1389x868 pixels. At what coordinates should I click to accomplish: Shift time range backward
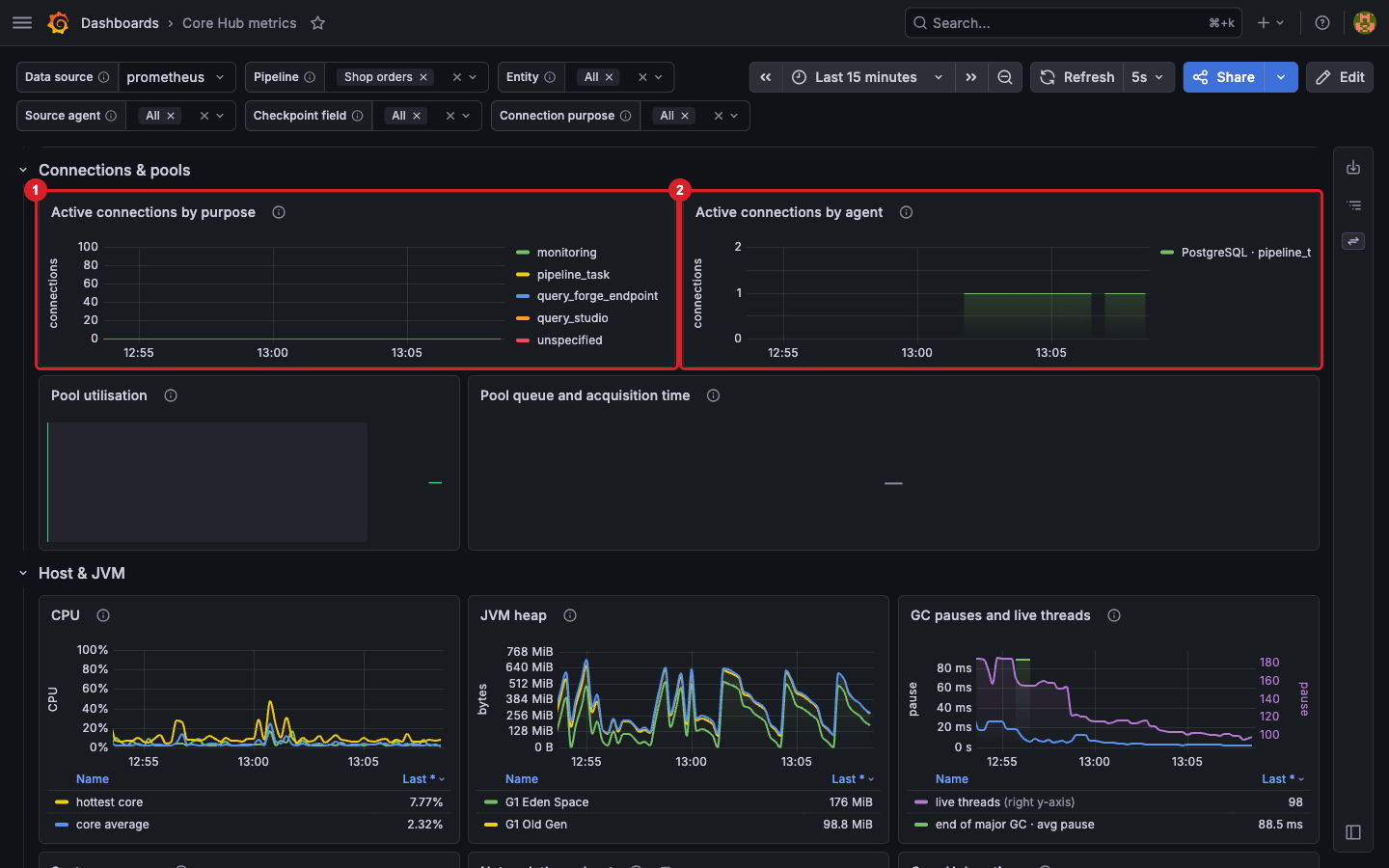766,77
